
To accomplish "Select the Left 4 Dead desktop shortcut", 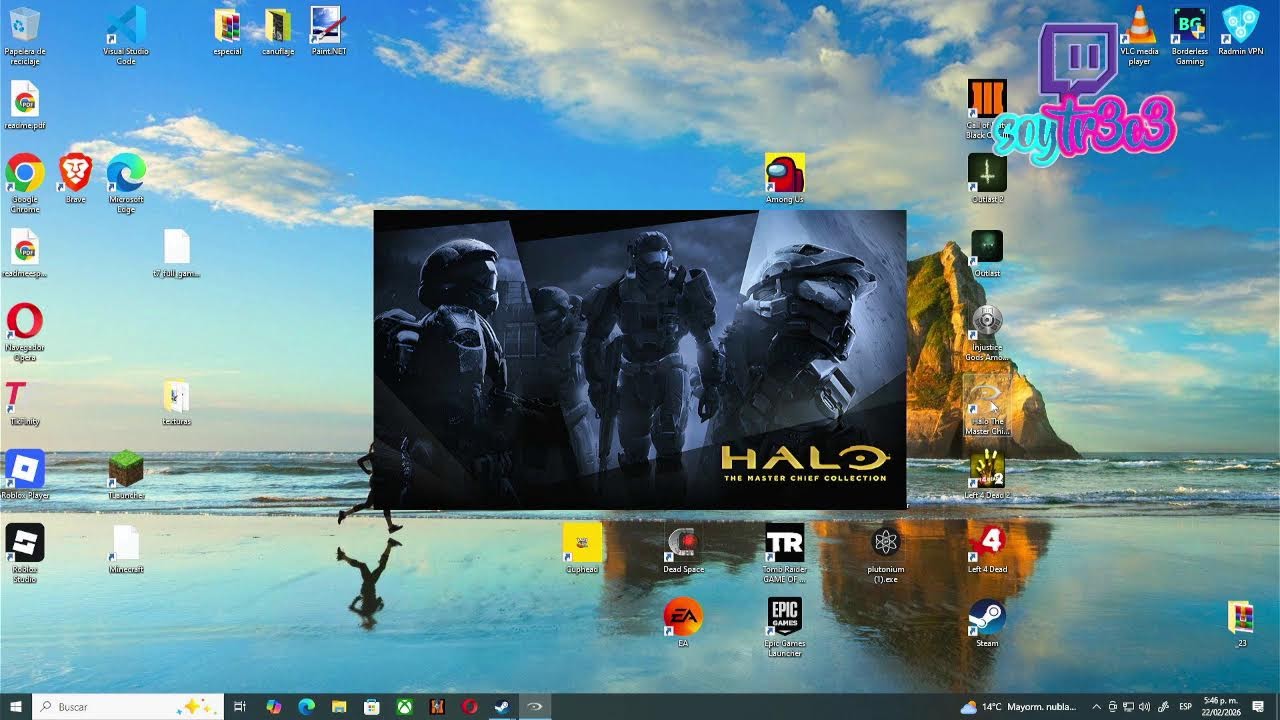I will (987, 549).
